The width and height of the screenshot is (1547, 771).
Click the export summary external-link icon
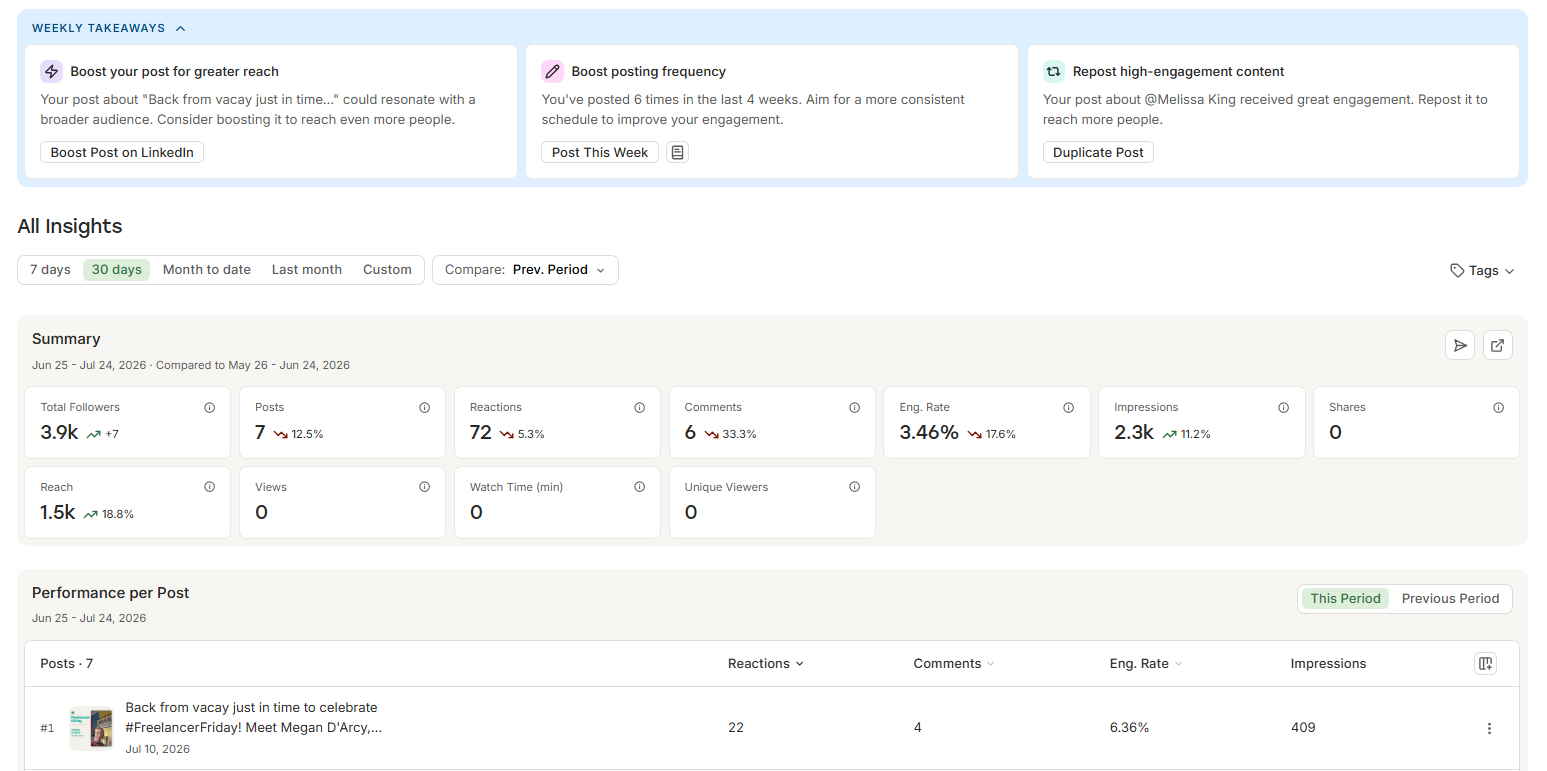[x=1498, y=345]
